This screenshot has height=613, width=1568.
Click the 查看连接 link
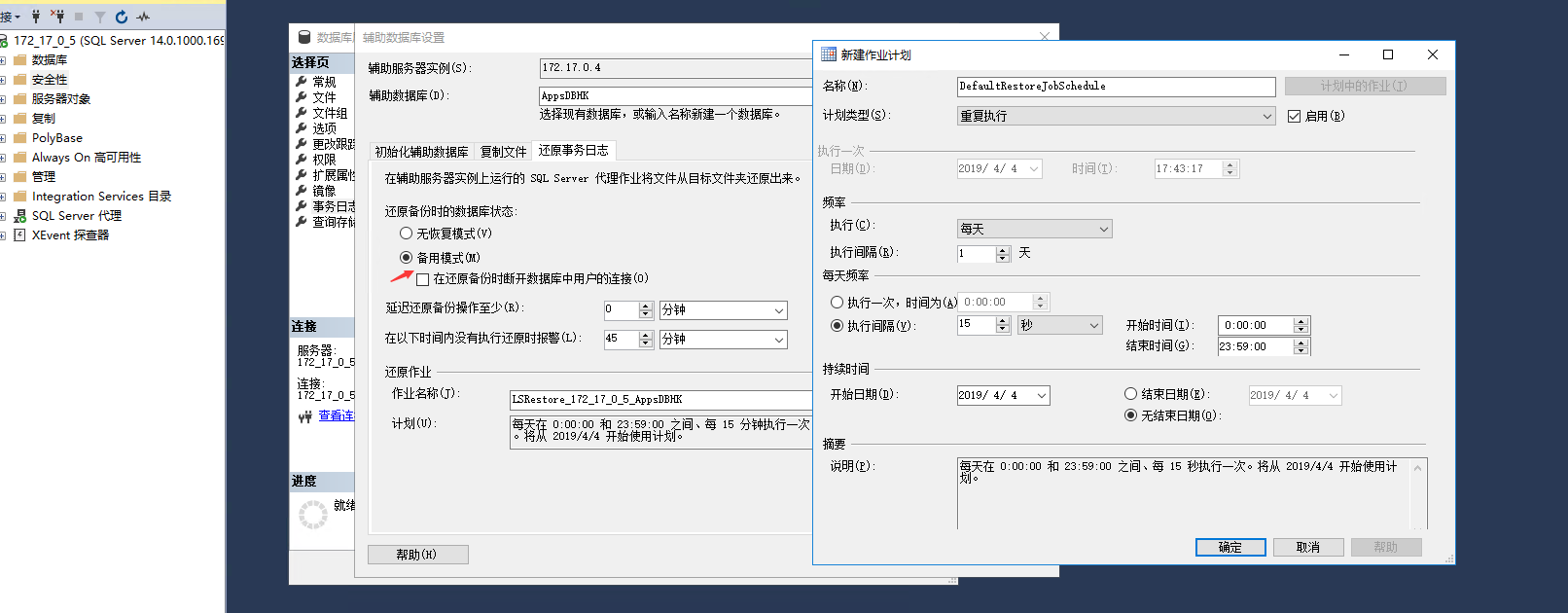tap(337, 416)
